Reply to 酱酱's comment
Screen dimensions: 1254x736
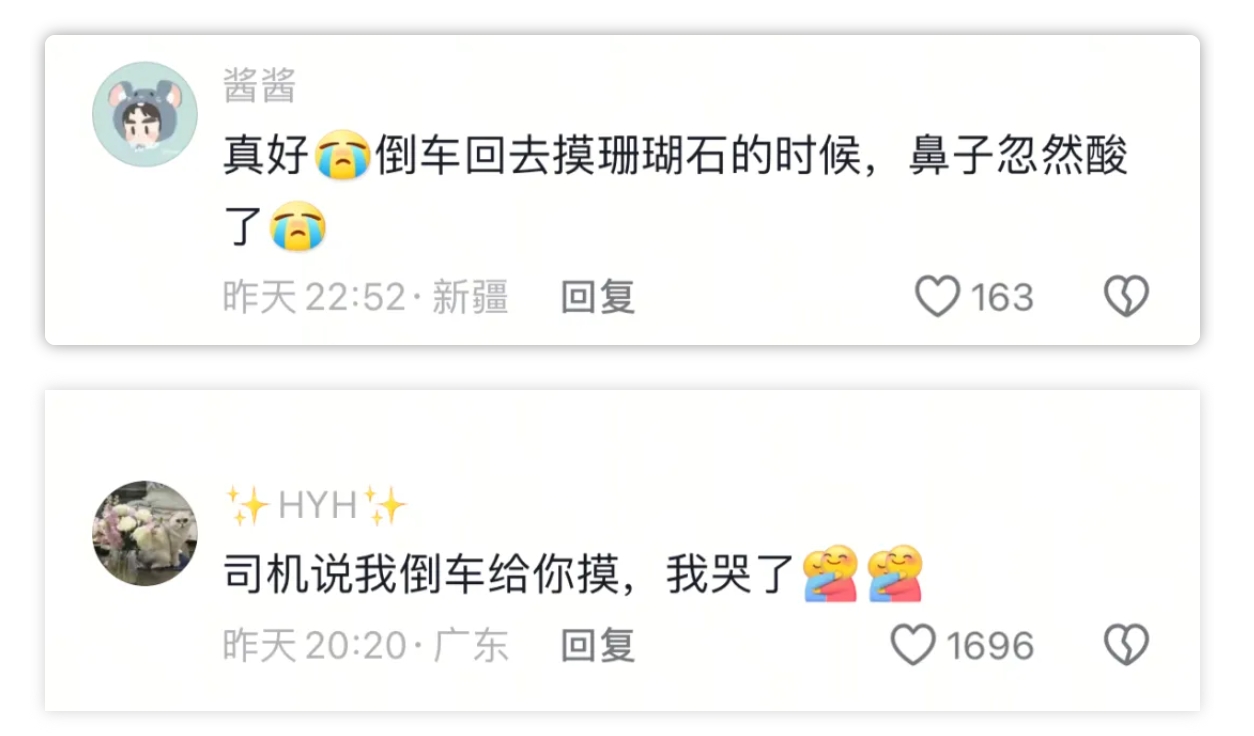coord(598,298)
